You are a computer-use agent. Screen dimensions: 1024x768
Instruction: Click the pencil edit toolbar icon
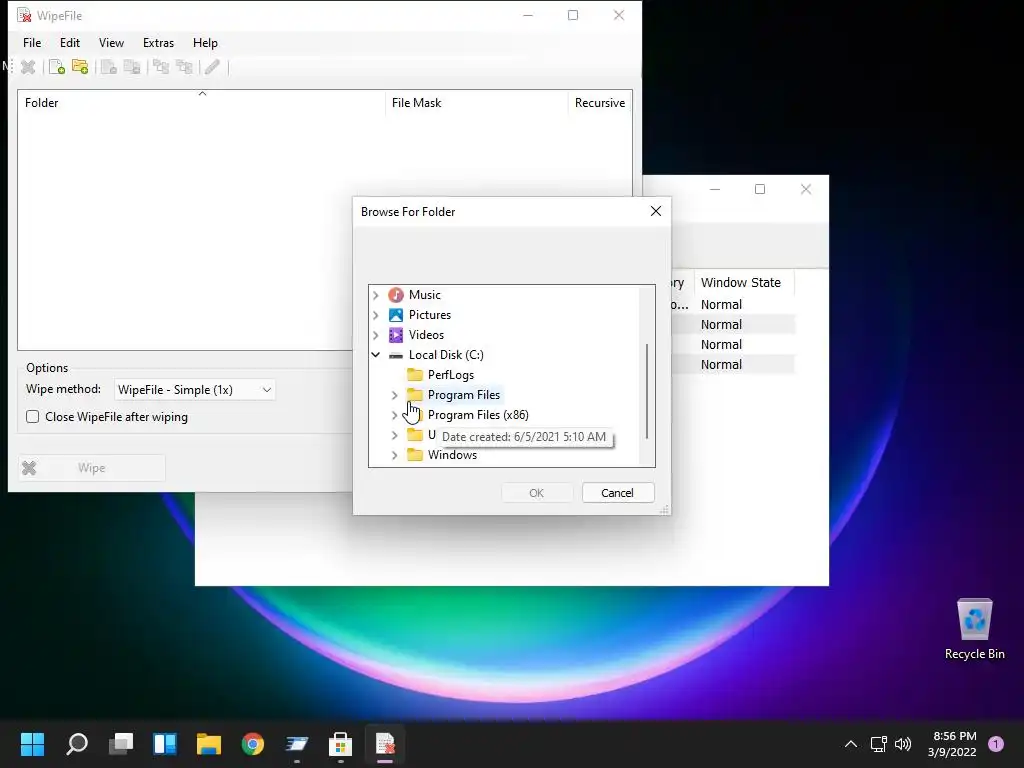tap(212, 67)
